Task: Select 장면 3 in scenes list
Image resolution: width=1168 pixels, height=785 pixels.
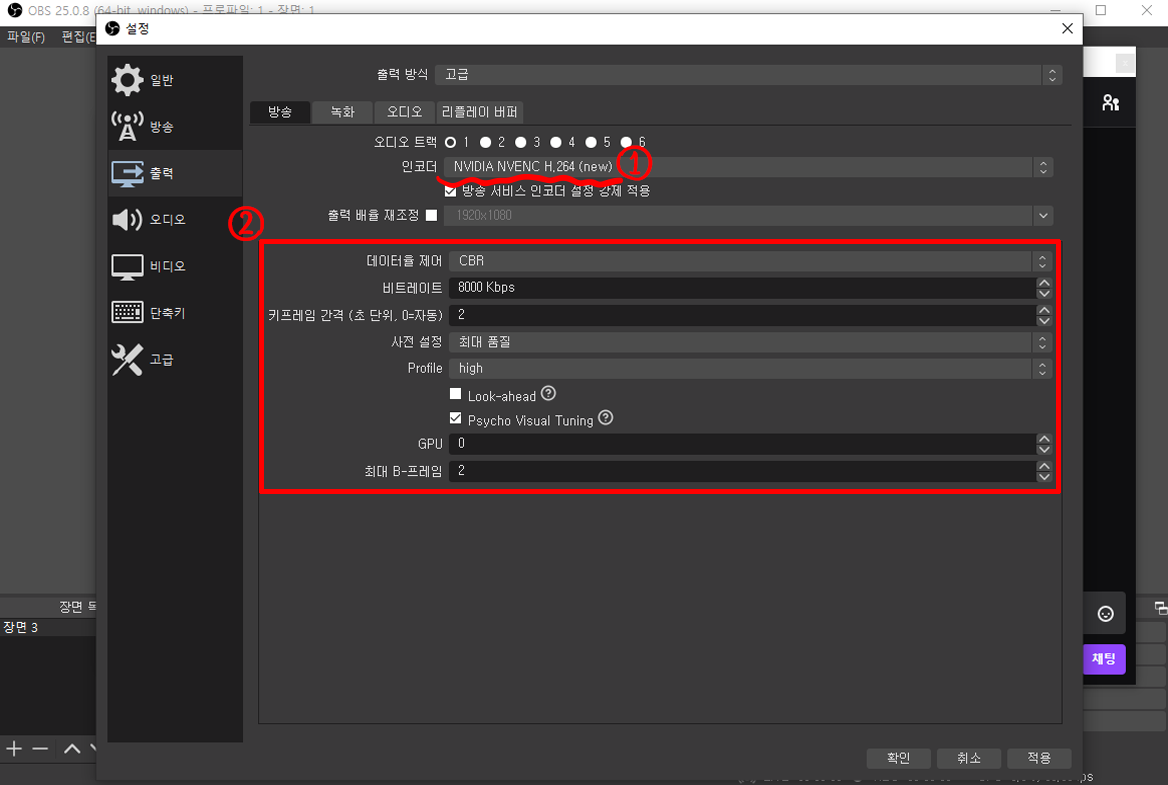Action: (48, 627)
